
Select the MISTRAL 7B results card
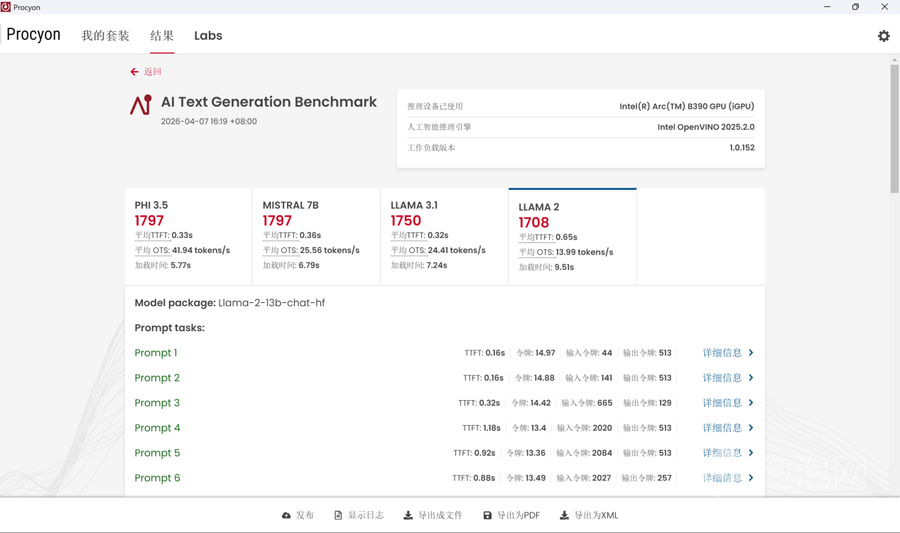[315, 236]
